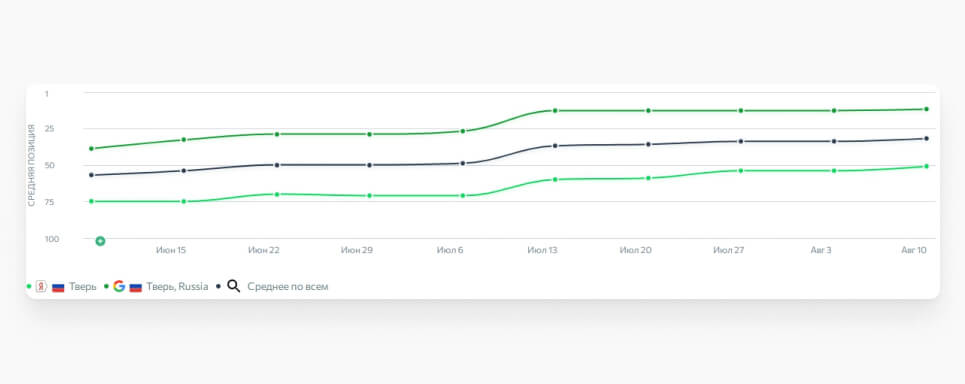Click the first undated point on the average line
This screenshot has width=965, height=384.
click(92, 175)
